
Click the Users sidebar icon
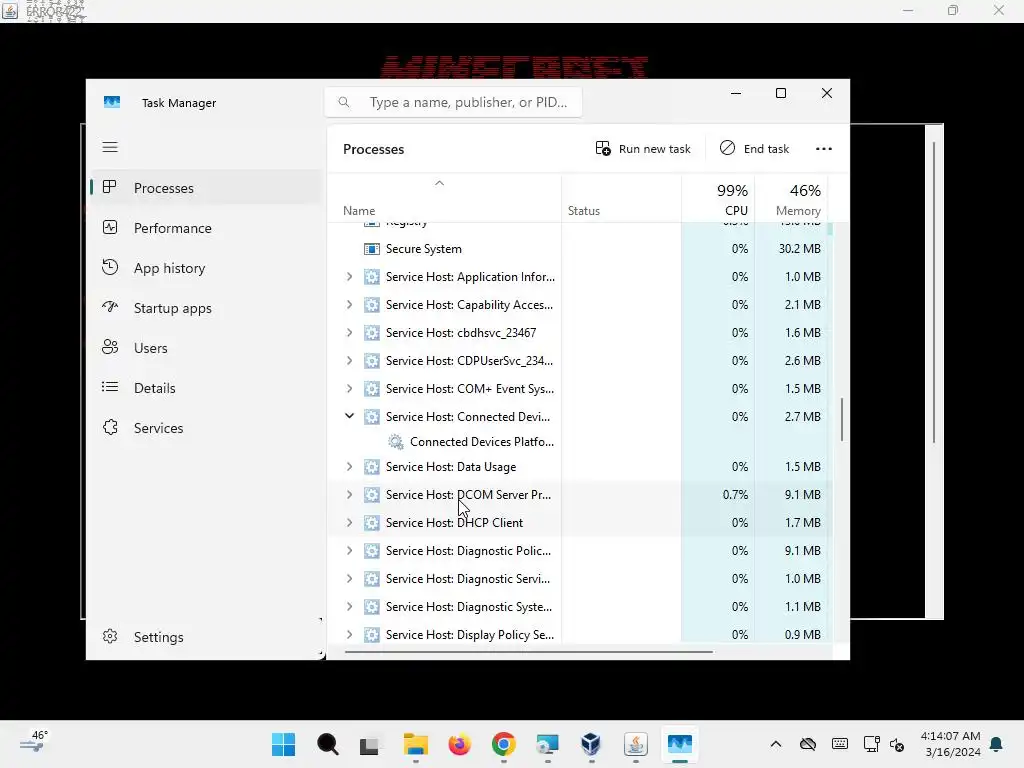click(110, 347)
